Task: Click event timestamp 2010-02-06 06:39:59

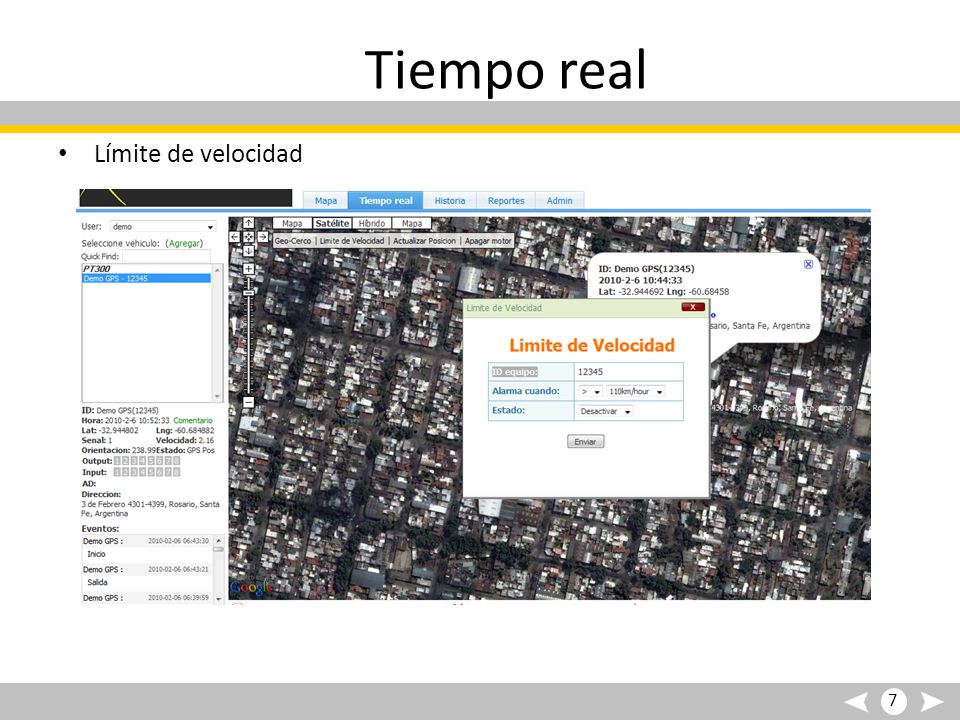Action: point(178,598)
